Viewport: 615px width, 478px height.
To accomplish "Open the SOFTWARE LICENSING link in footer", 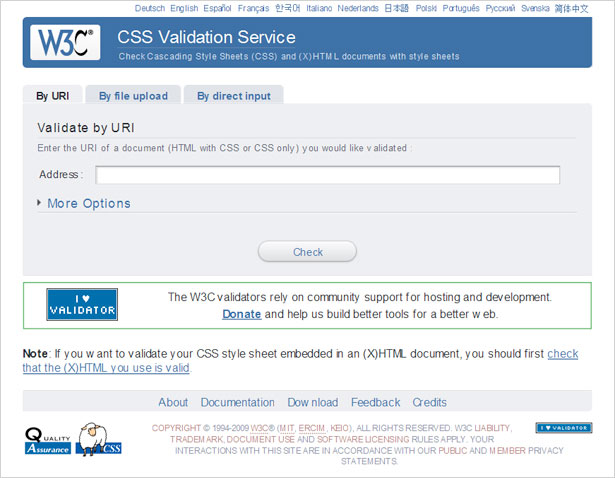I will (363, 439).
